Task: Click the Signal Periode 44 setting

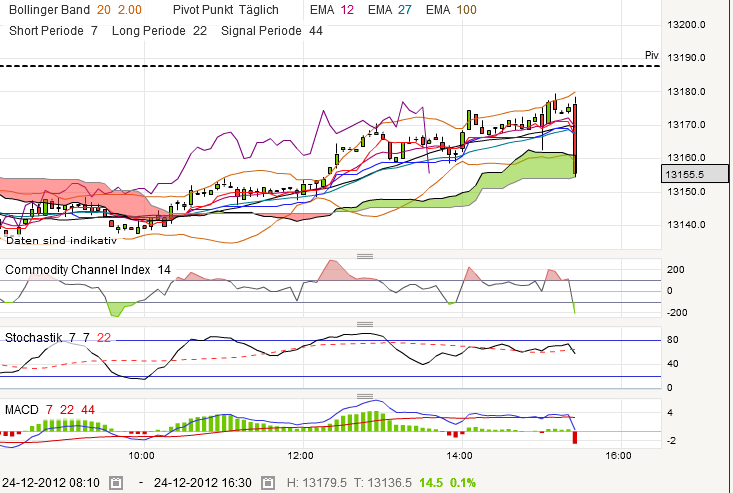Action: click(x=272, y=31)
